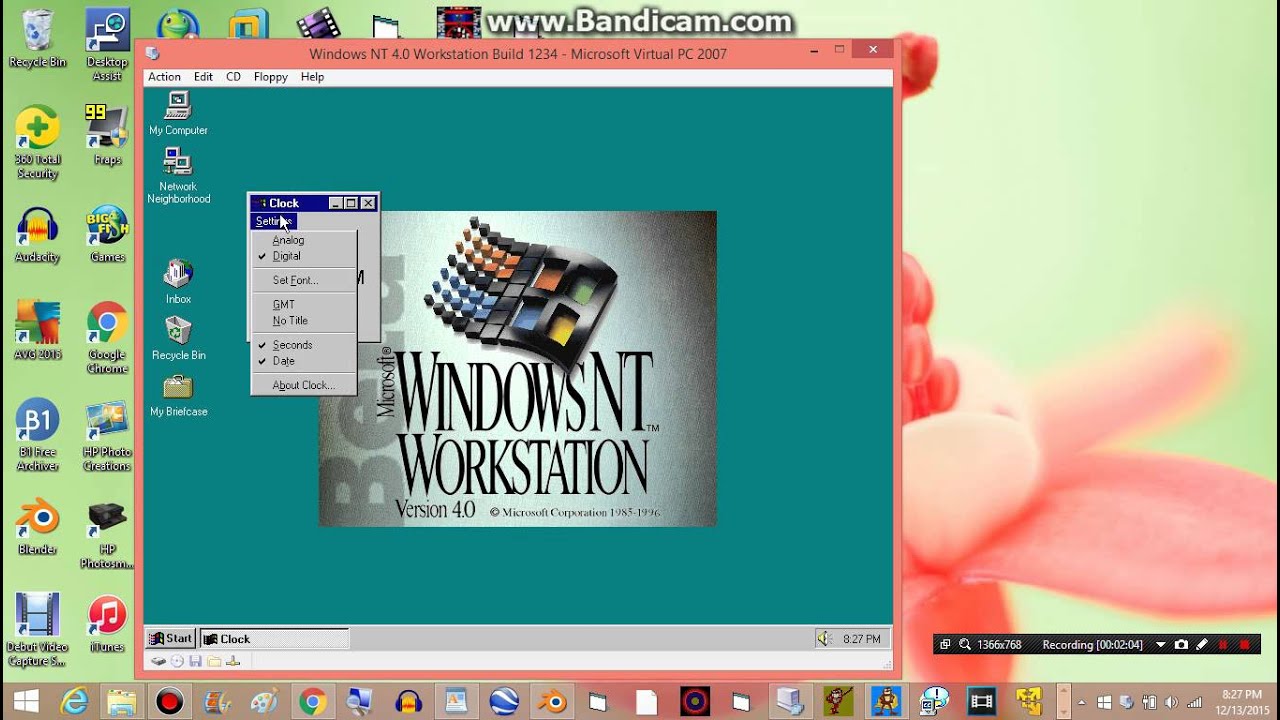Screen dimensions: 1280x720
Task: Click the Bandicam pencil drawing icon
Action: click(1202, 645)
